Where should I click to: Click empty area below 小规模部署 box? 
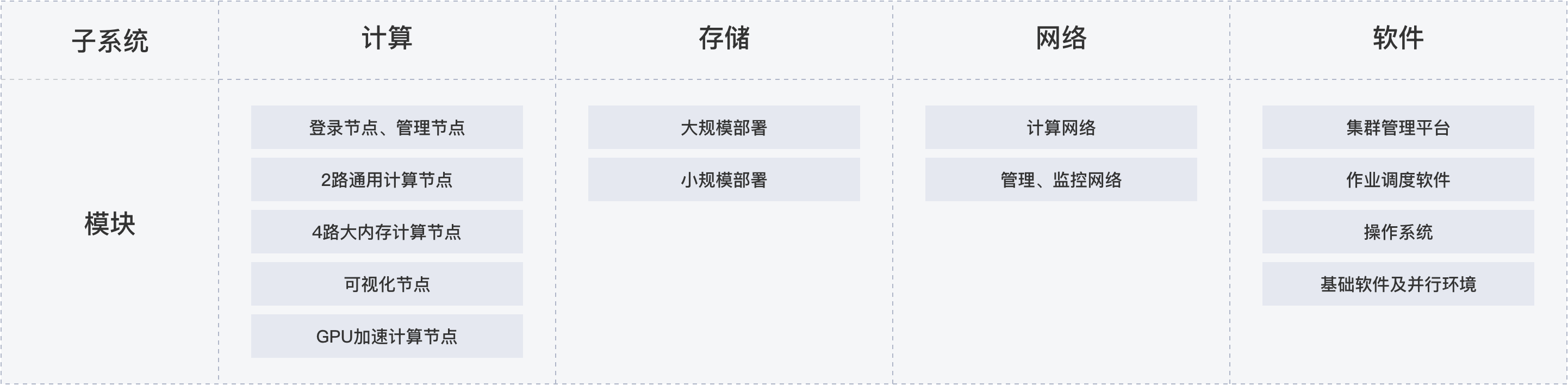724,293
